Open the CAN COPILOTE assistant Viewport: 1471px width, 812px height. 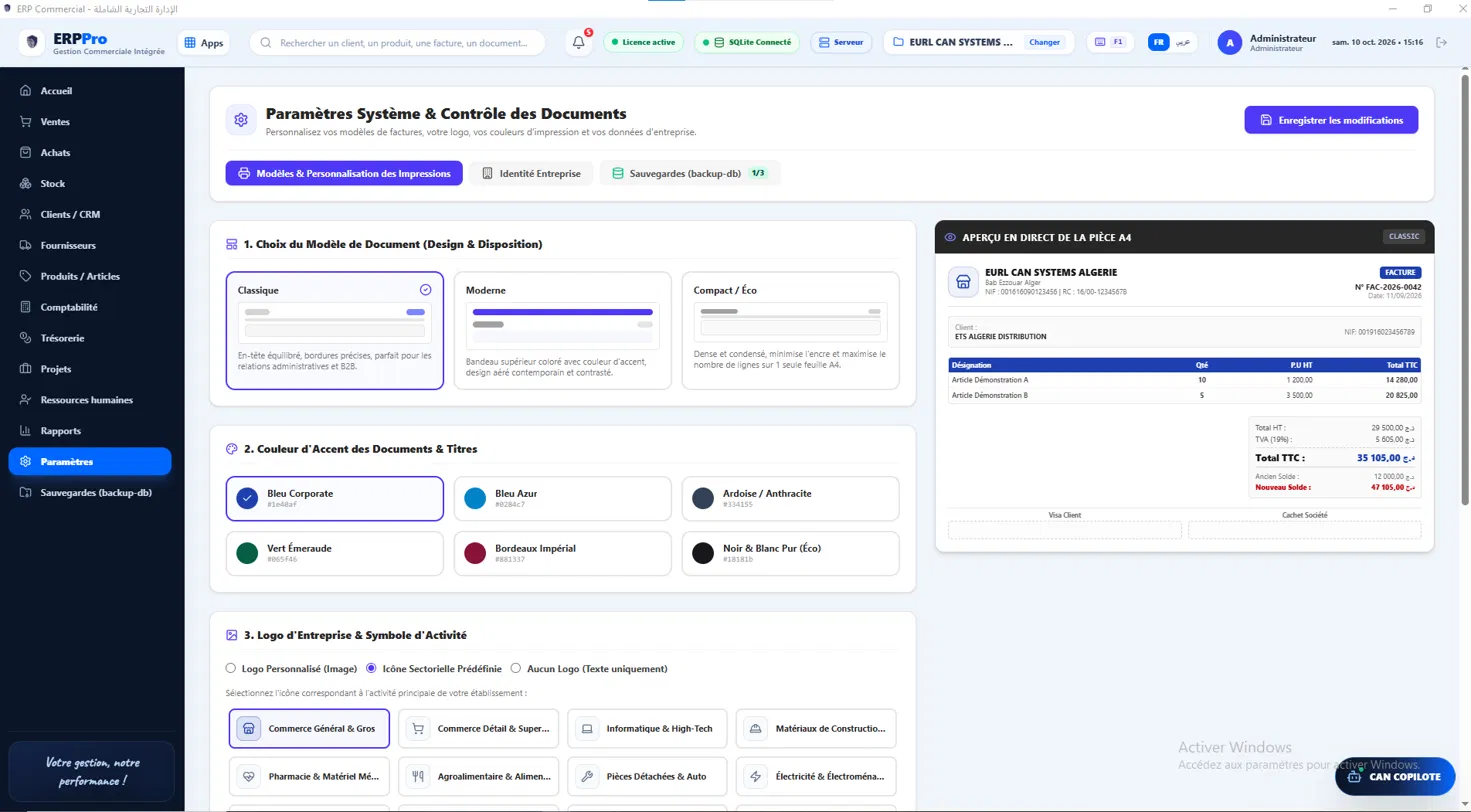click(x=1395, y=776)
